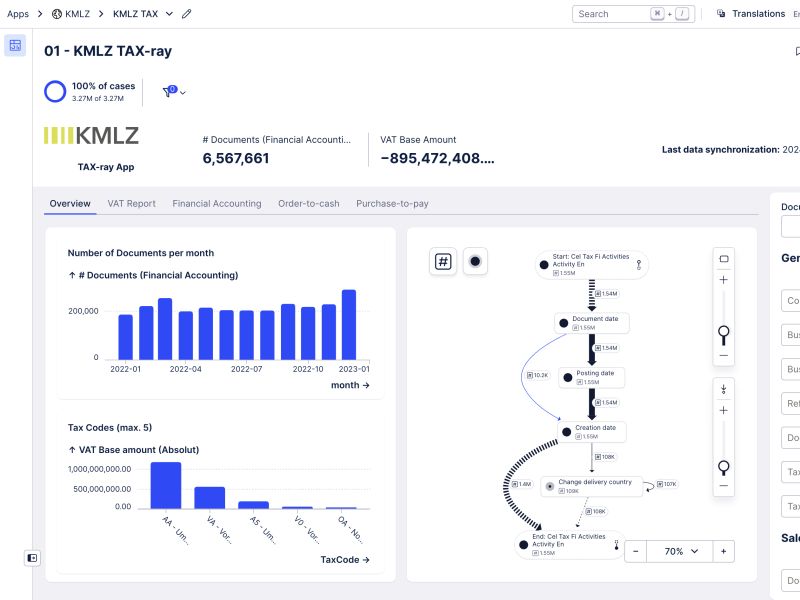Toggle the activity circle display button

[475, 261]
